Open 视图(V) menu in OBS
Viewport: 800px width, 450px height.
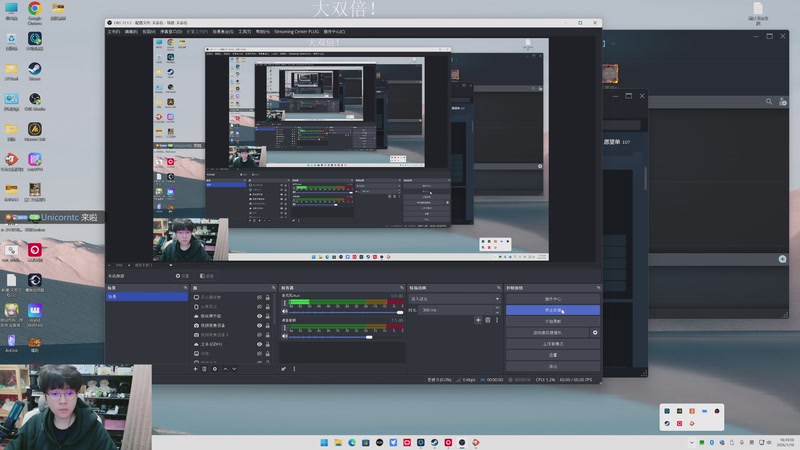(148, 32)
